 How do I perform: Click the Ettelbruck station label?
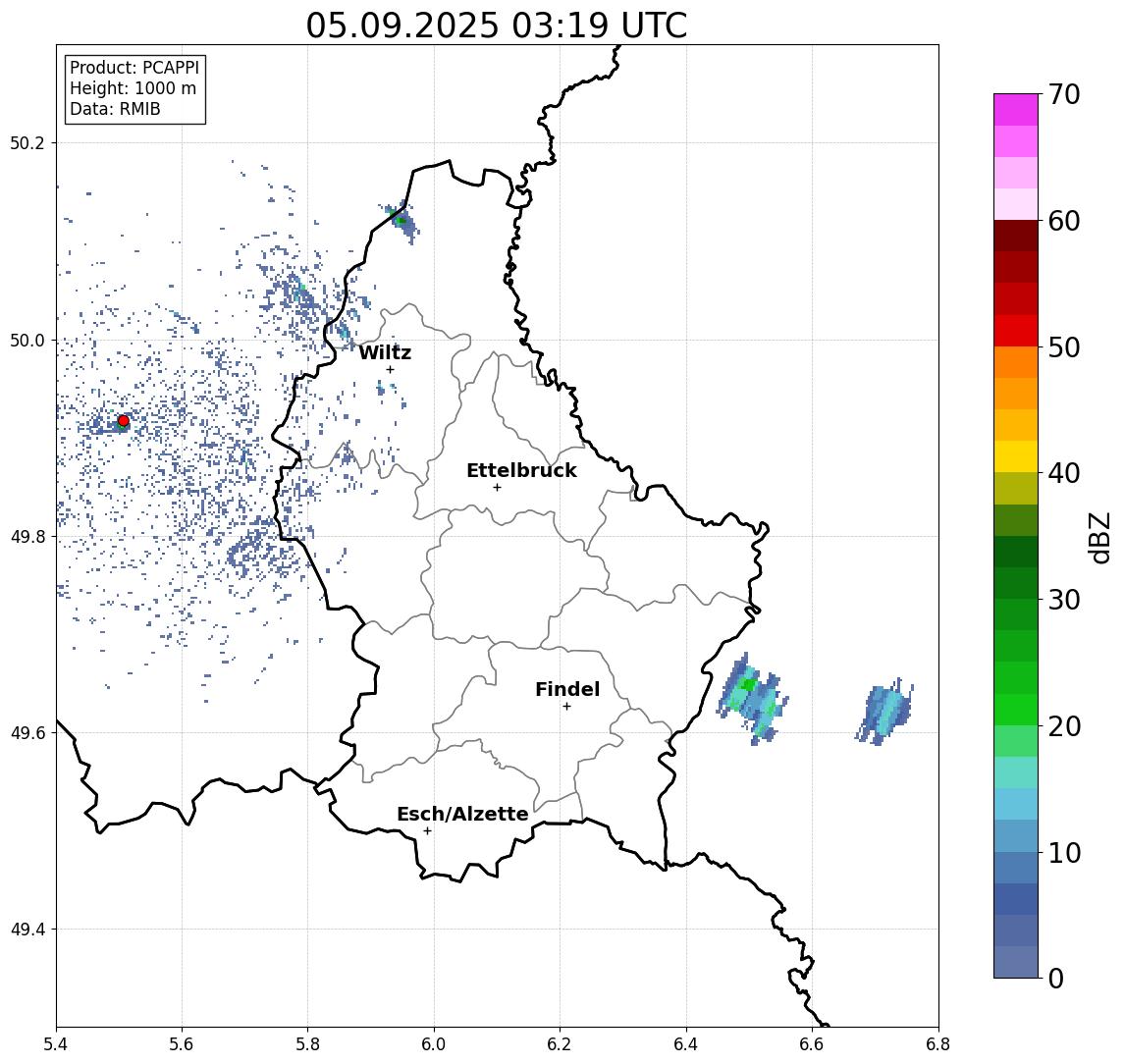522,470
